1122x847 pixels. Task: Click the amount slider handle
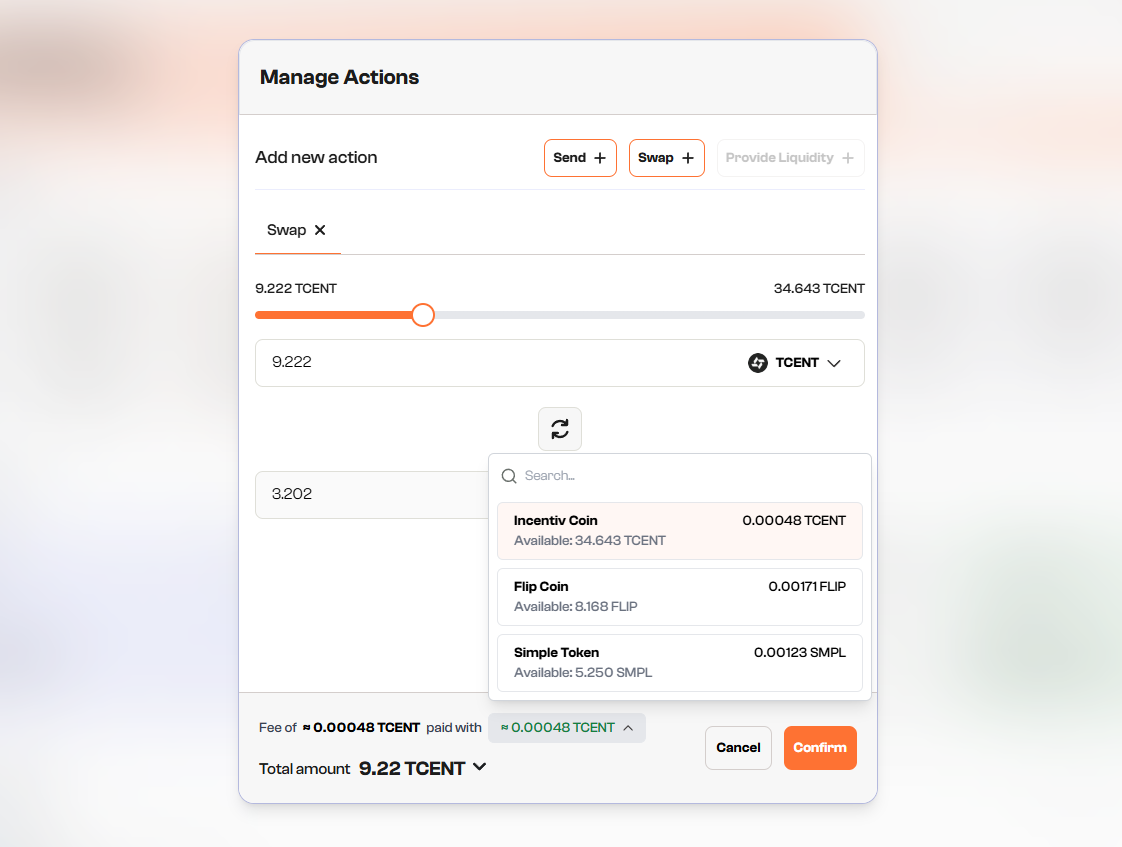click(x=423, y=315)
